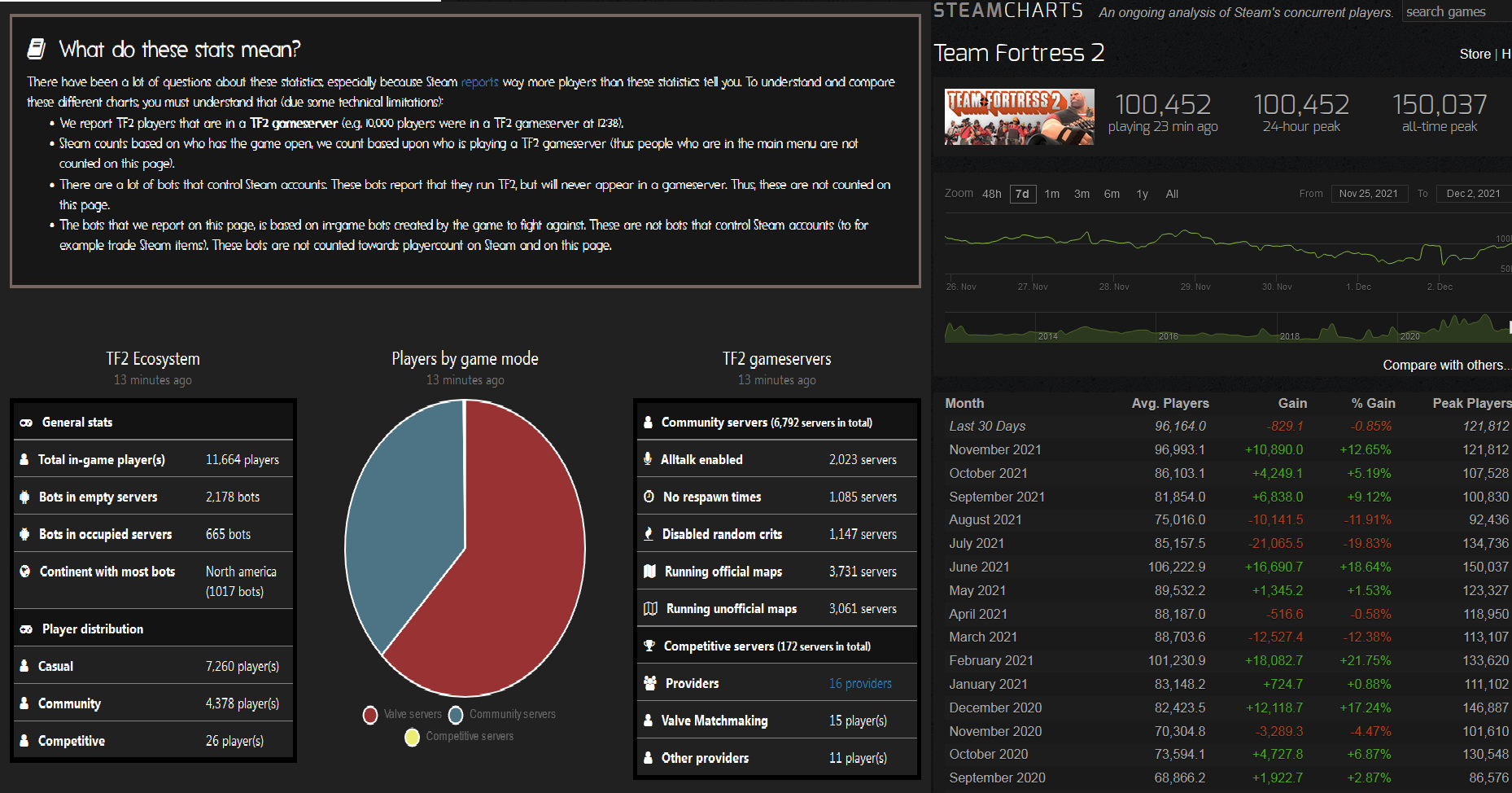Image resolution: width=1512 pixels, height=793 pixels.
Task: Select the 6m zoom range
Action: [x=1112, y=194]
